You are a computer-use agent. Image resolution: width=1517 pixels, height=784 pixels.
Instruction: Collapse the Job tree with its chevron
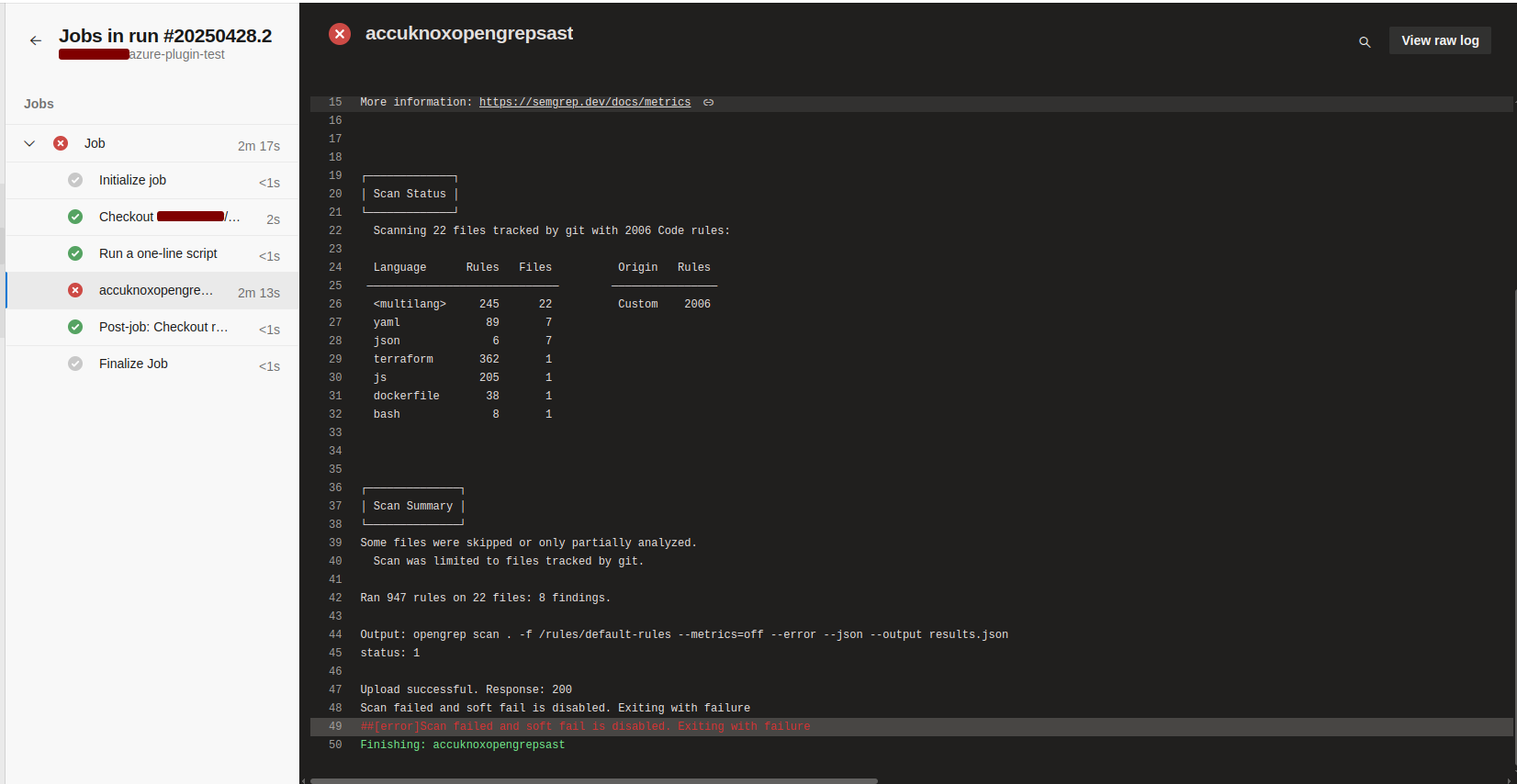pos(29,143)
